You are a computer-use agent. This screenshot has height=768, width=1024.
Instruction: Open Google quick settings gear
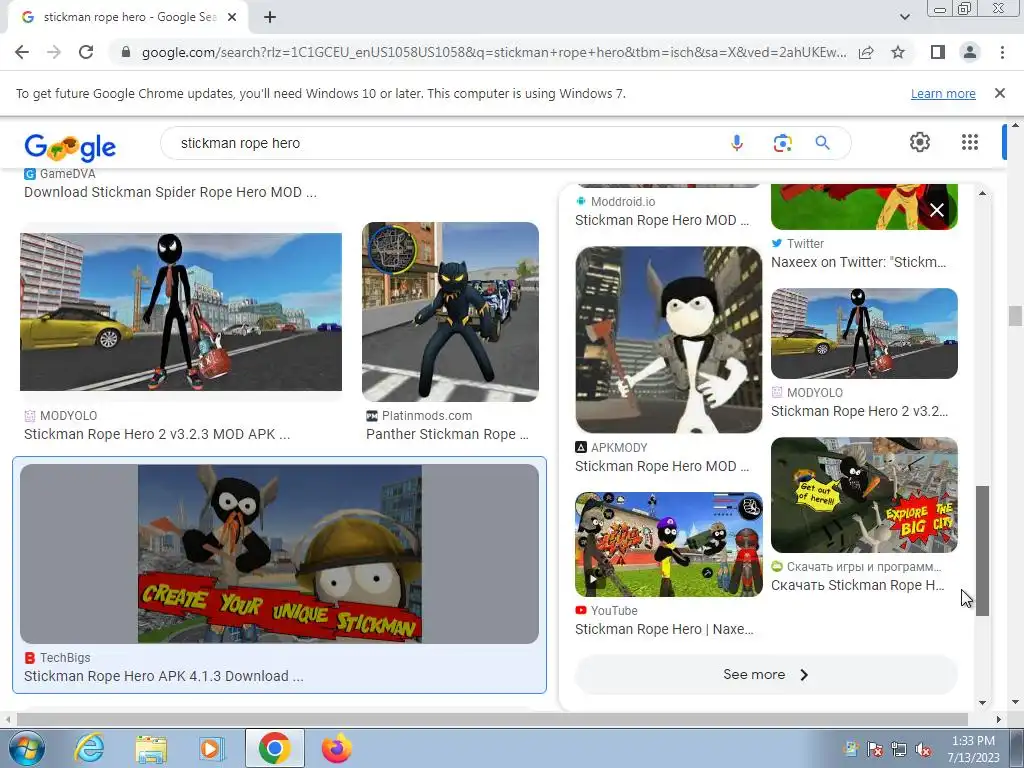point(920,142)
